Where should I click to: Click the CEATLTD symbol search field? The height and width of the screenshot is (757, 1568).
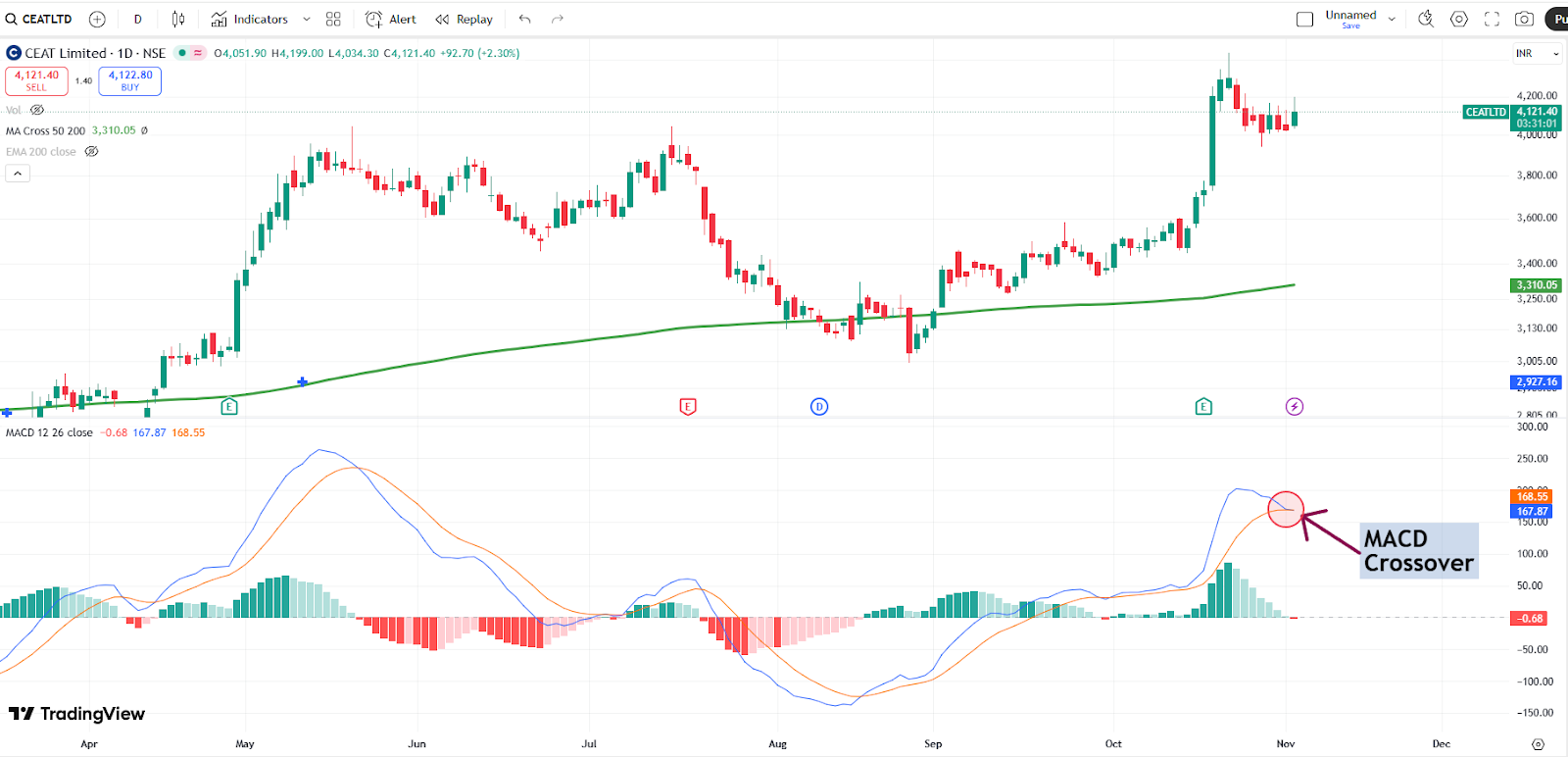pos(39,19)
